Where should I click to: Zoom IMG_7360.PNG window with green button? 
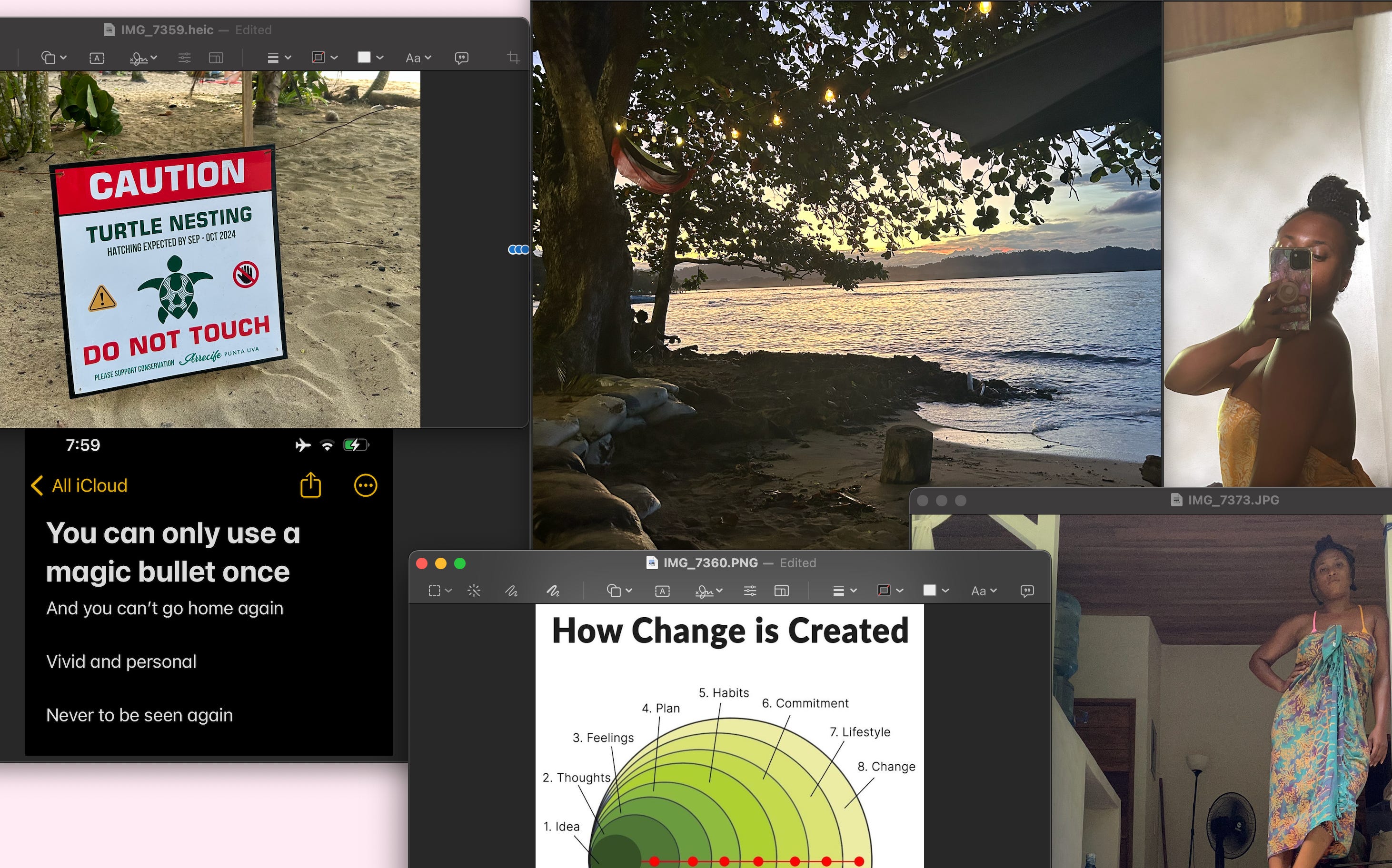[459, 563]
